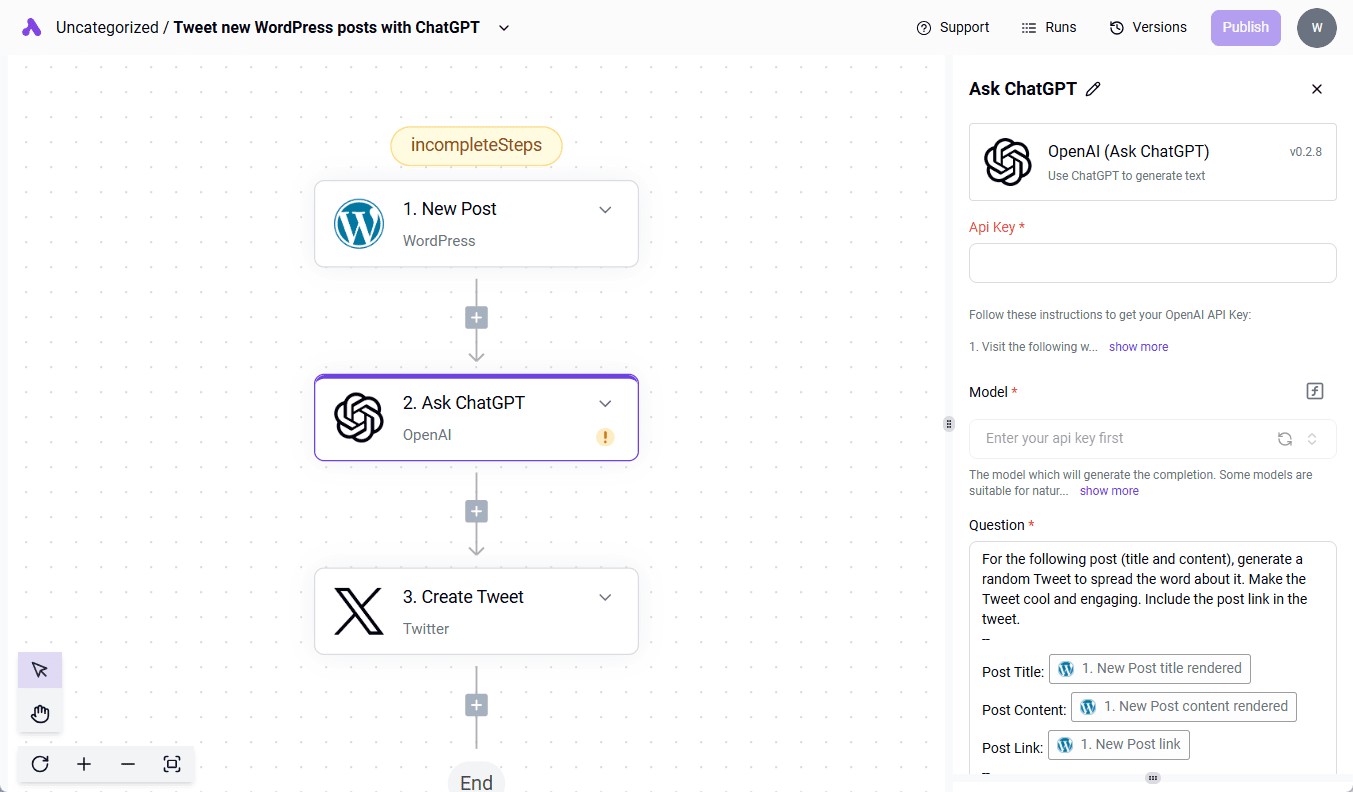Select the pointer cursor tool
The height and width of the screenshot is (792, 1353).
[40, 670]
